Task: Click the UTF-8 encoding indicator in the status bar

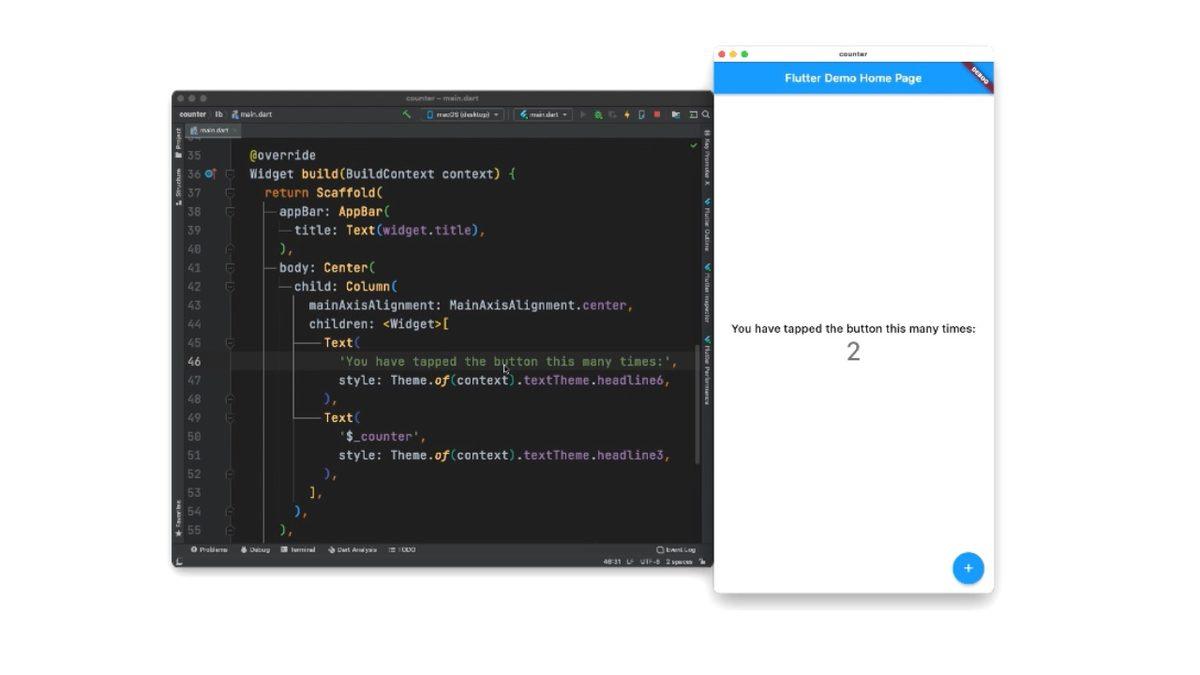Action: click(x=650, y=562)
